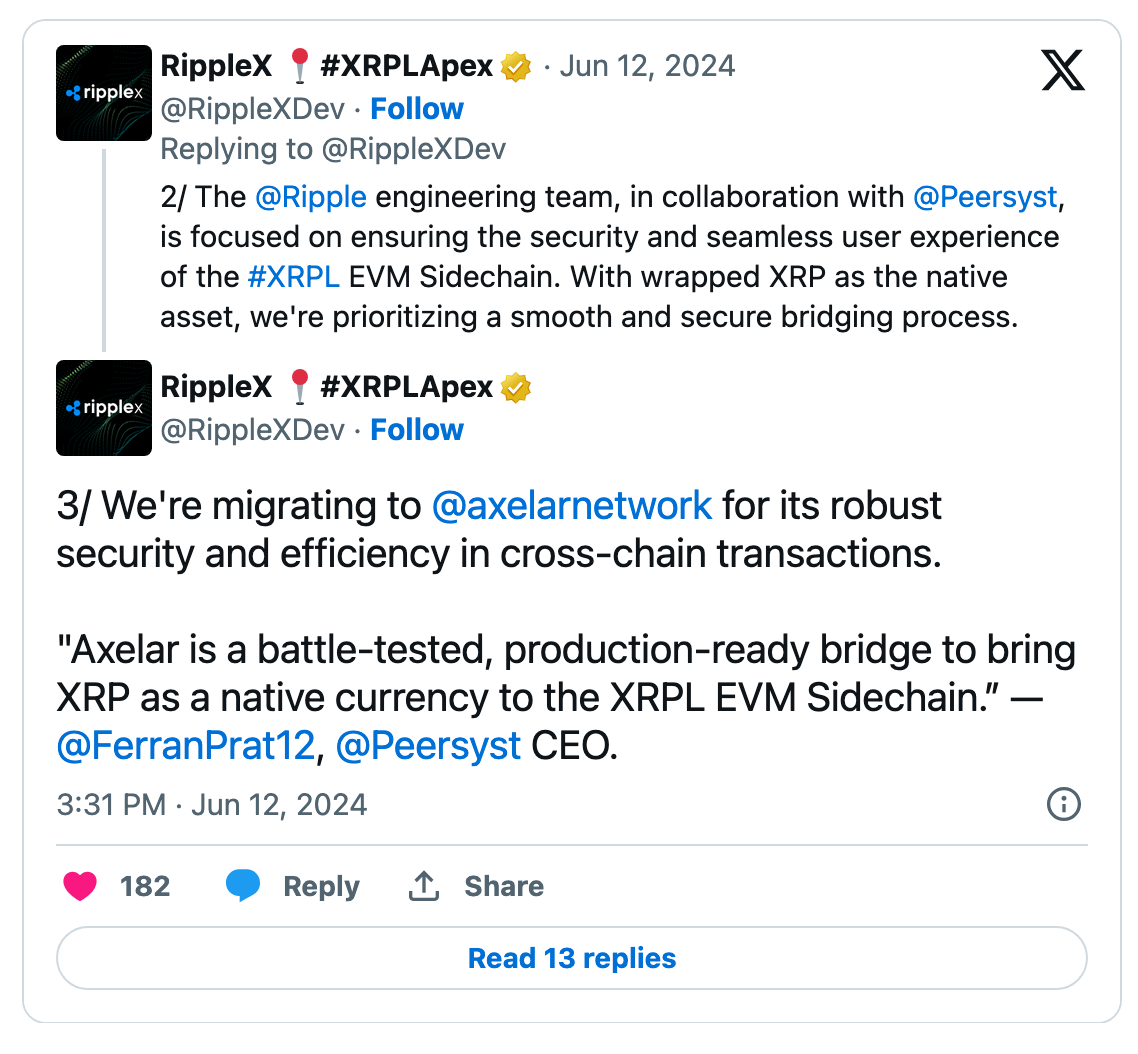Viewport: 1138px width, 1054px height.
Task: Click the Share label
Action: (x=503, y=886)
